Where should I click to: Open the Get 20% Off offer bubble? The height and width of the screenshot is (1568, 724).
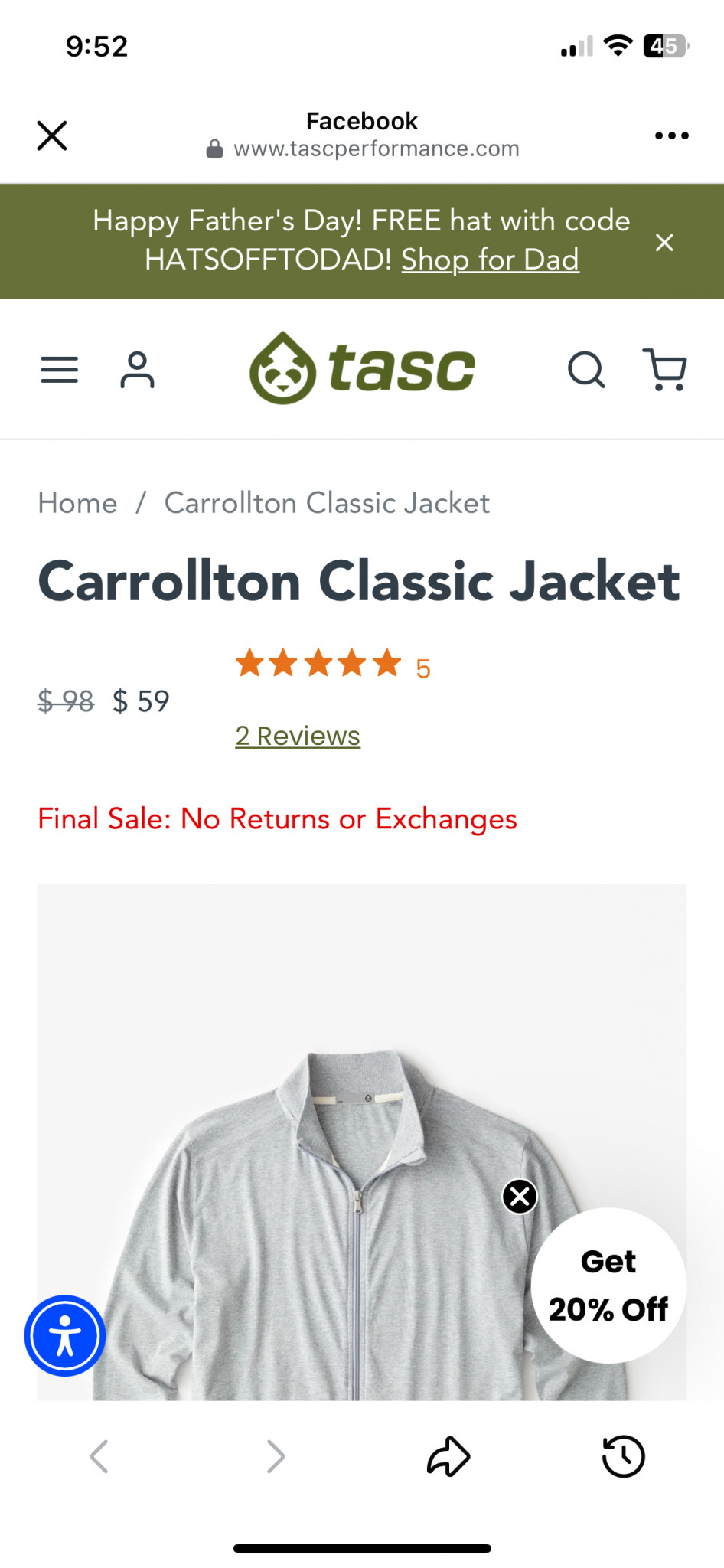tap(608, 1285)
